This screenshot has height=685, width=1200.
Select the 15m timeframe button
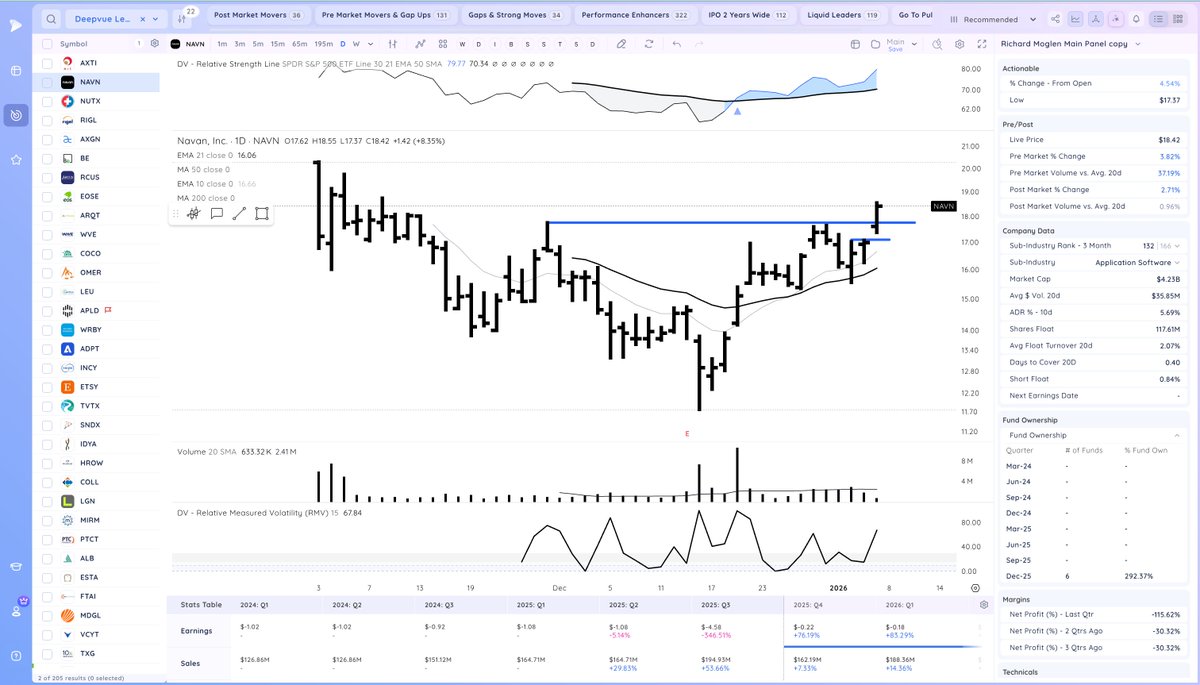pyautogui.click(x=277, y=44)
